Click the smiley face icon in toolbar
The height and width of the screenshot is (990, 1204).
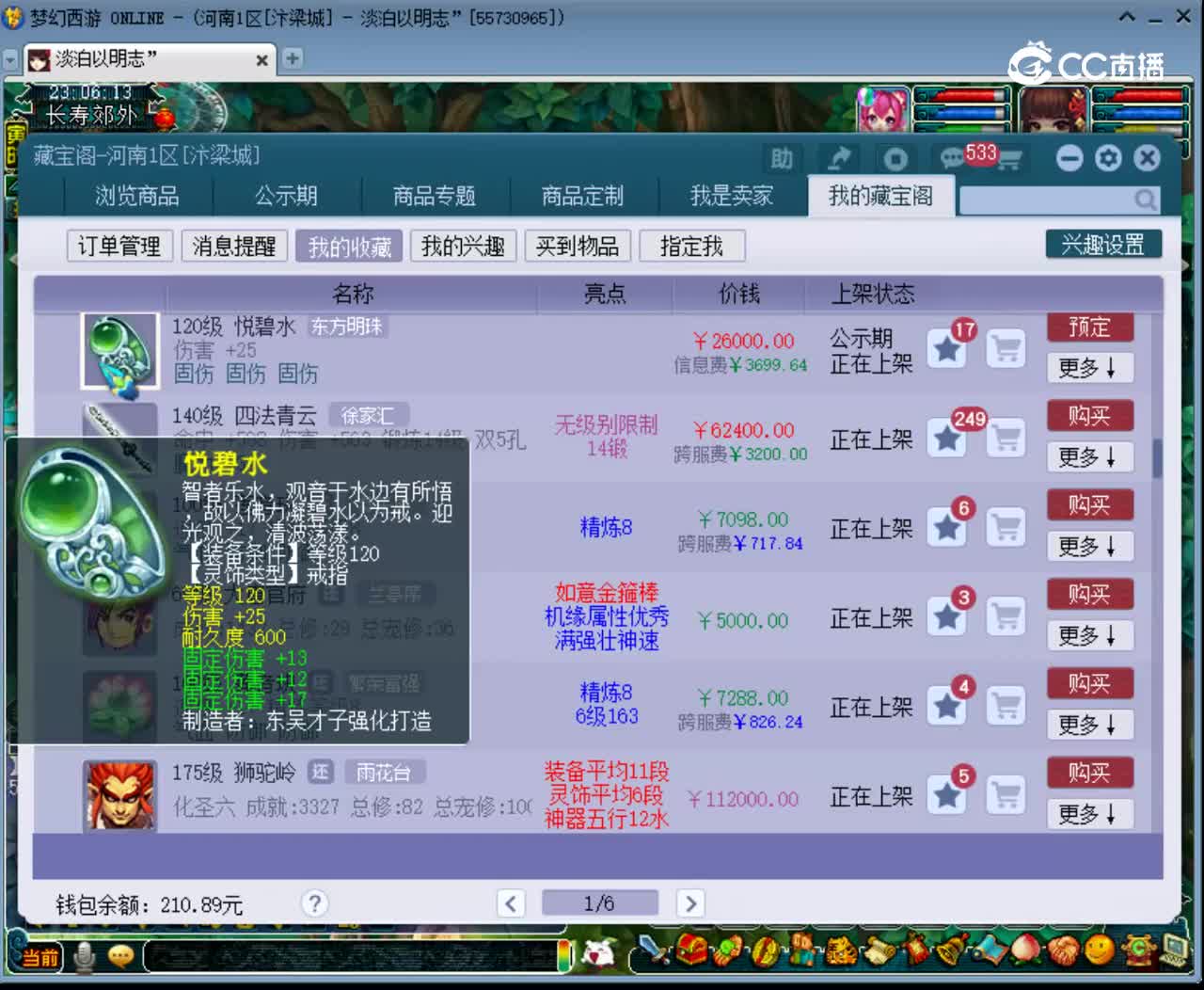click(x=1099, y=950)
